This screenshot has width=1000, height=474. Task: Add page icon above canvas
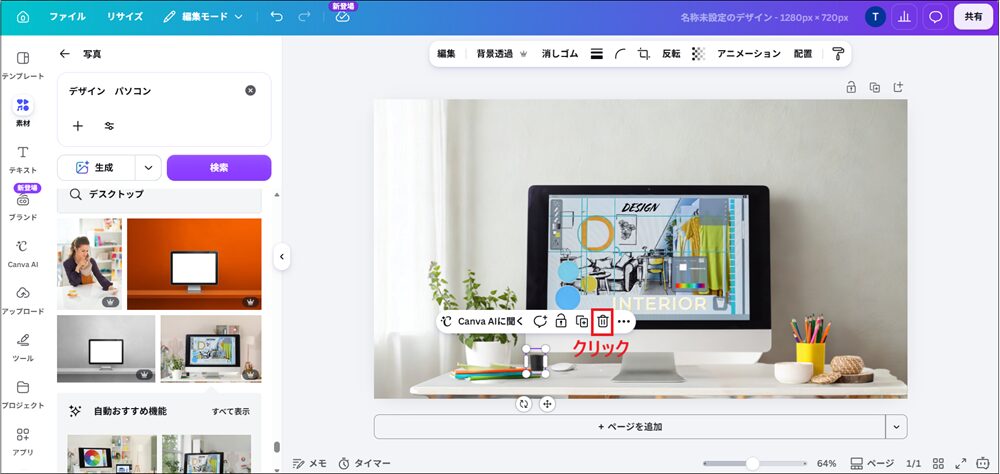tap(898, 87)
